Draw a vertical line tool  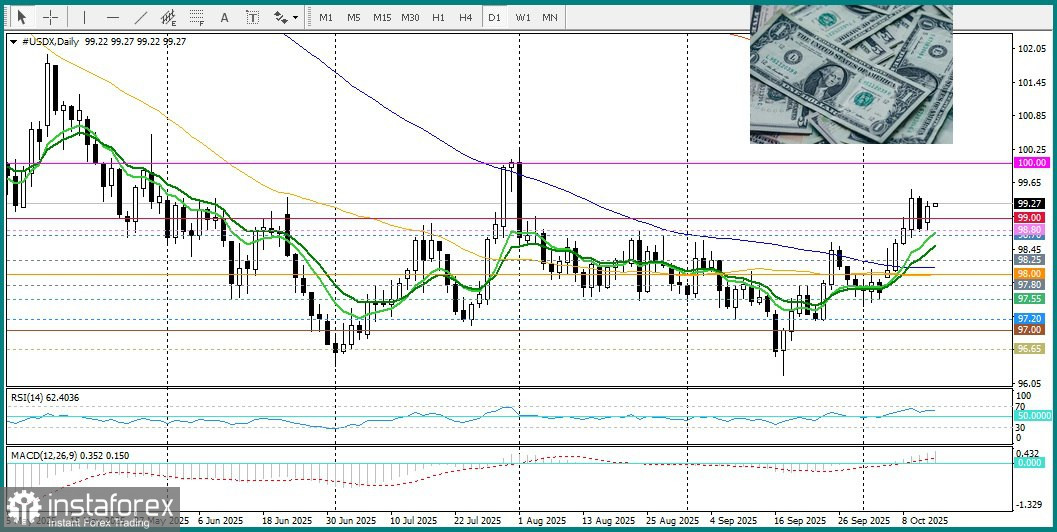click(x=84, y=18)
